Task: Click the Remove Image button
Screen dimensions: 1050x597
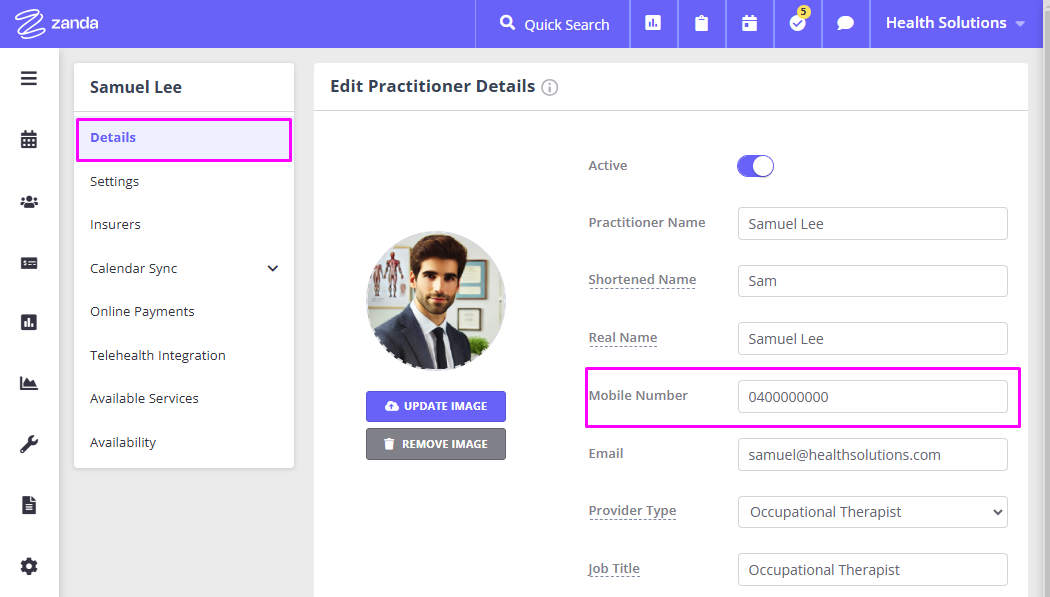Action: pyautogui.click(x=436, y=444)
